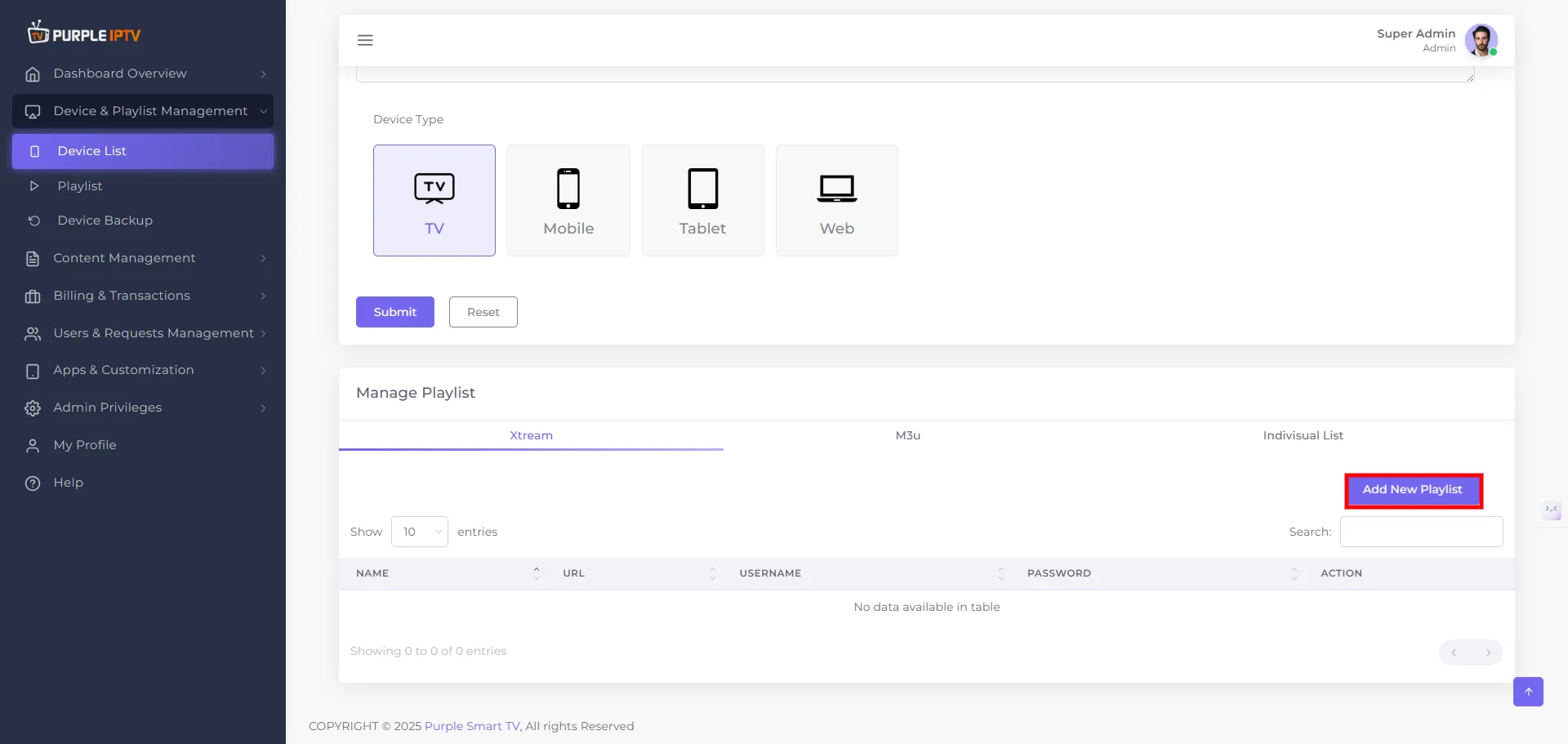Select the TV device type
This screenshot has height=744, width=1568.
pos(434,200)
